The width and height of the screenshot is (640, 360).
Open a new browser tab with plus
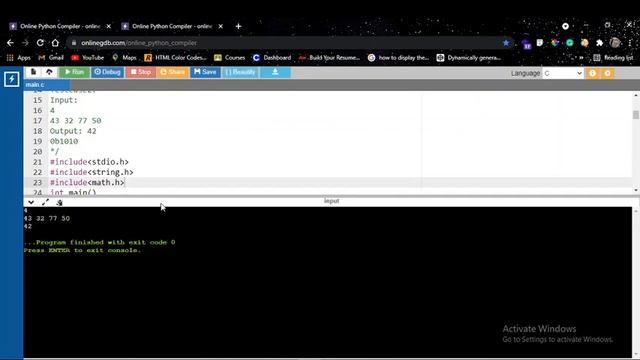pyautogui.click(x=238, y=26)
